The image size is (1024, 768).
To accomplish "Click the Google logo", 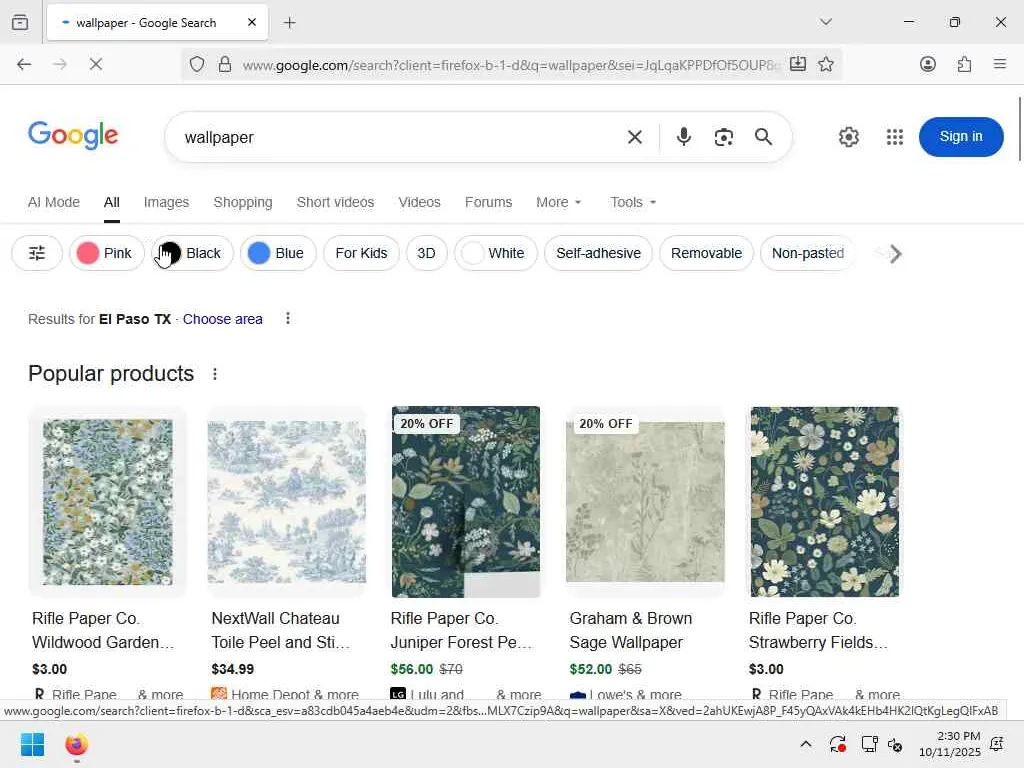I will tap(73, 135).
